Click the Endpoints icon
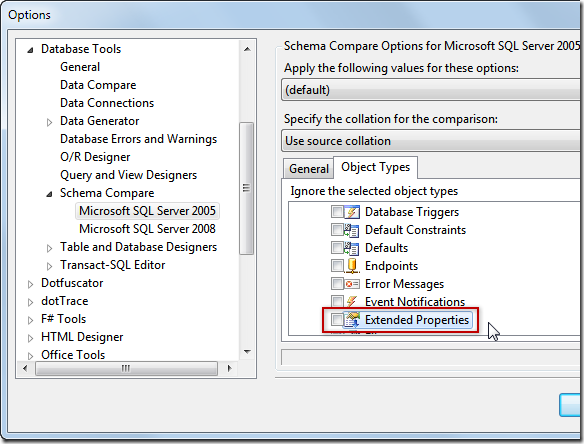This screenshot has height=444, width=584. tap(352, 266)
